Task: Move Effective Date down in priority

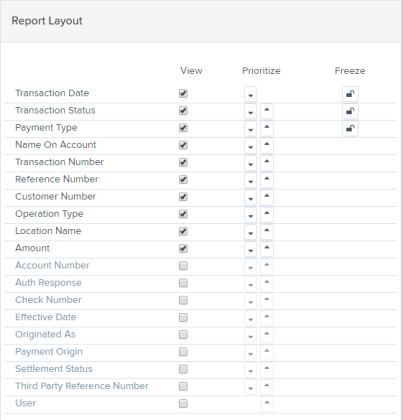Action: tap(250, 318)
